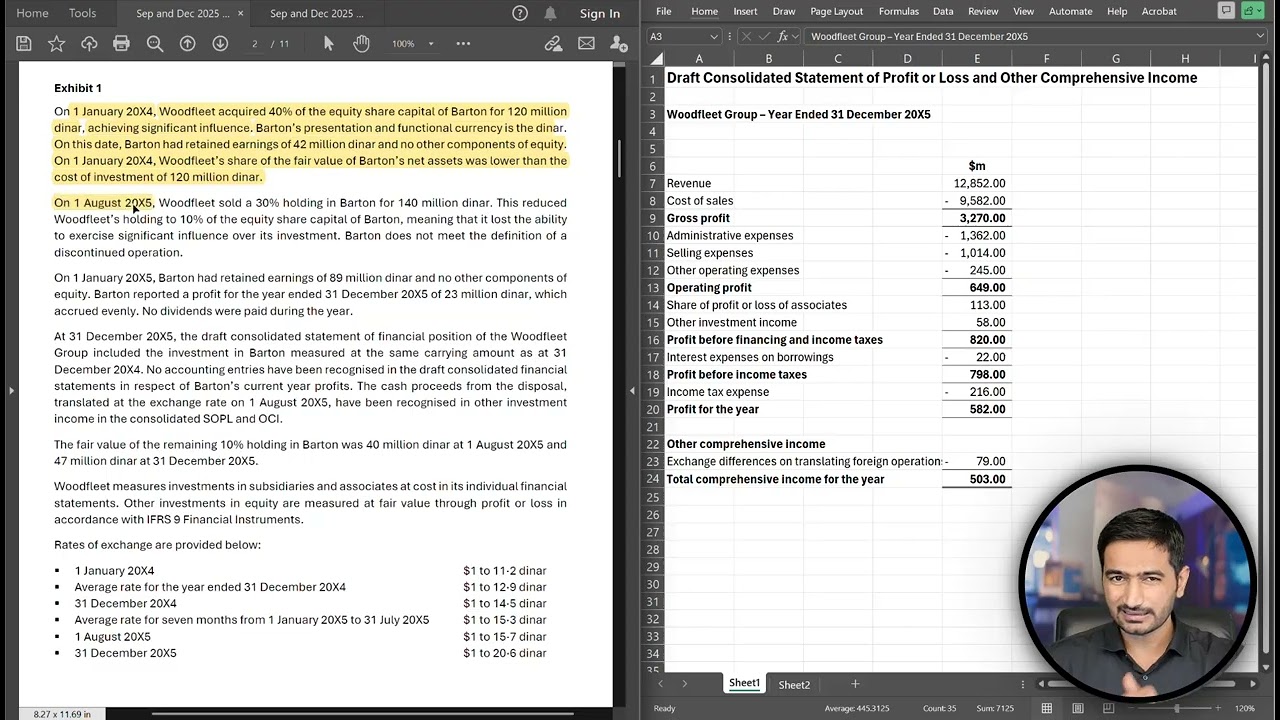Select column A header
Viewport: 1280px width, 720px height.
699,59
